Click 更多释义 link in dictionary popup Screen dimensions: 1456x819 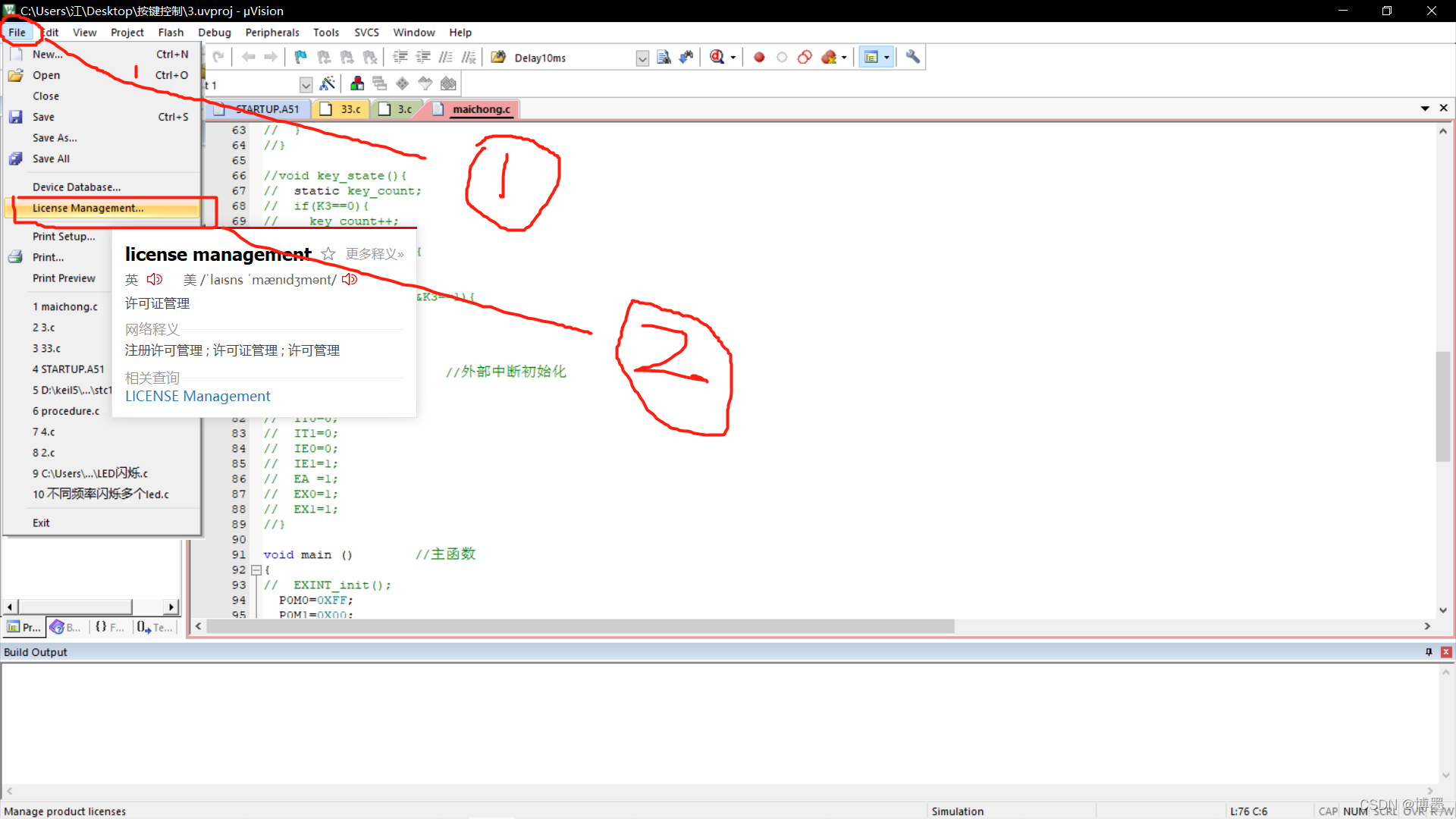point(375,254)
